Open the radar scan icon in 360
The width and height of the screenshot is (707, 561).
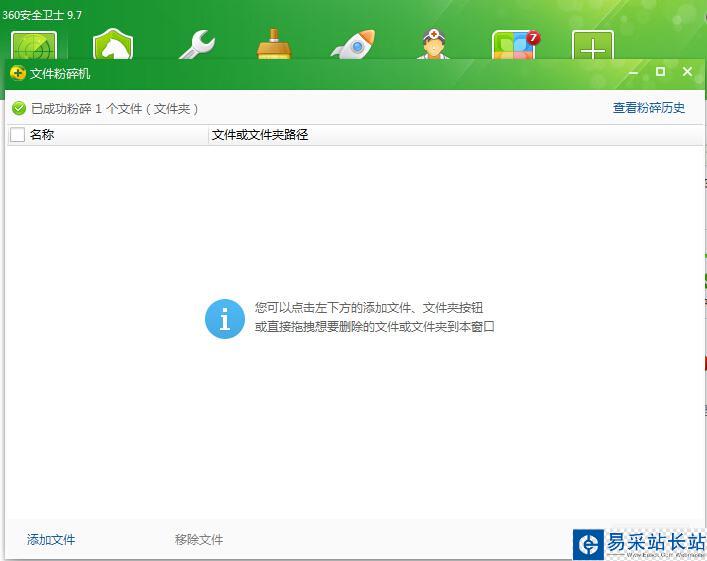[34, 46]
